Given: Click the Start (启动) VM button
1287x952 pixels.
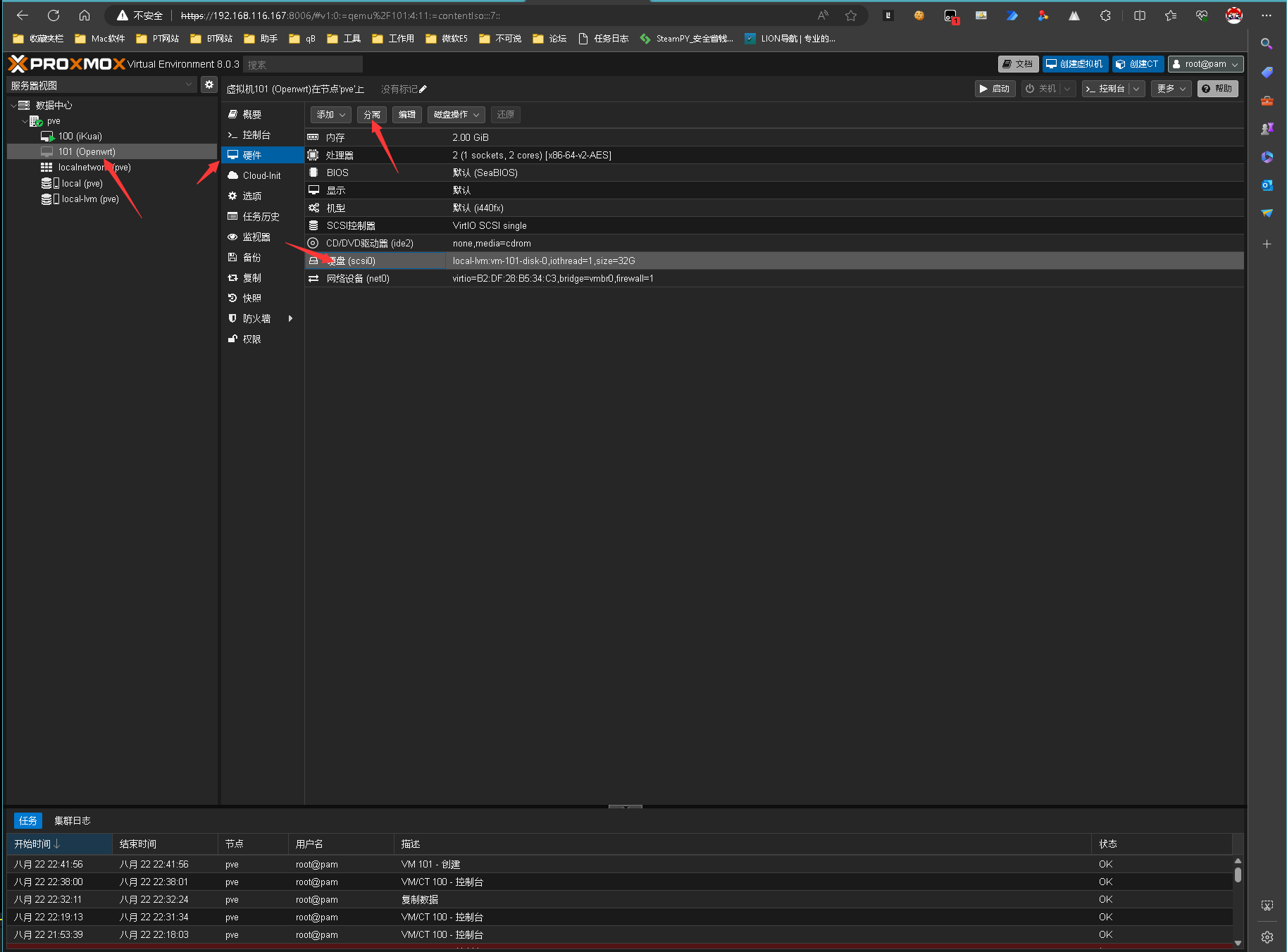Looking at the screenshot, I should [x=995, y=89].
